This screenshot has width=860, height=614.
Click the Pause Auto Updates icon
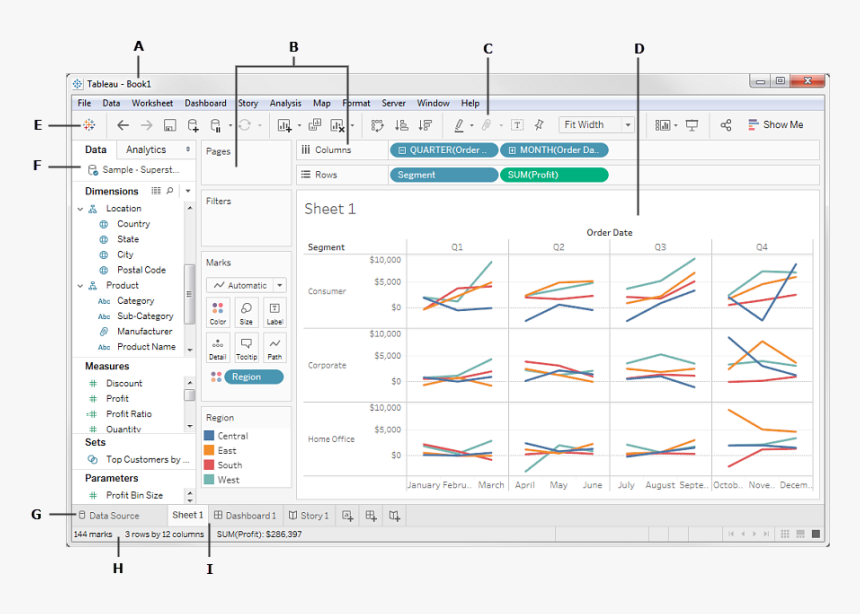point(216,126)
